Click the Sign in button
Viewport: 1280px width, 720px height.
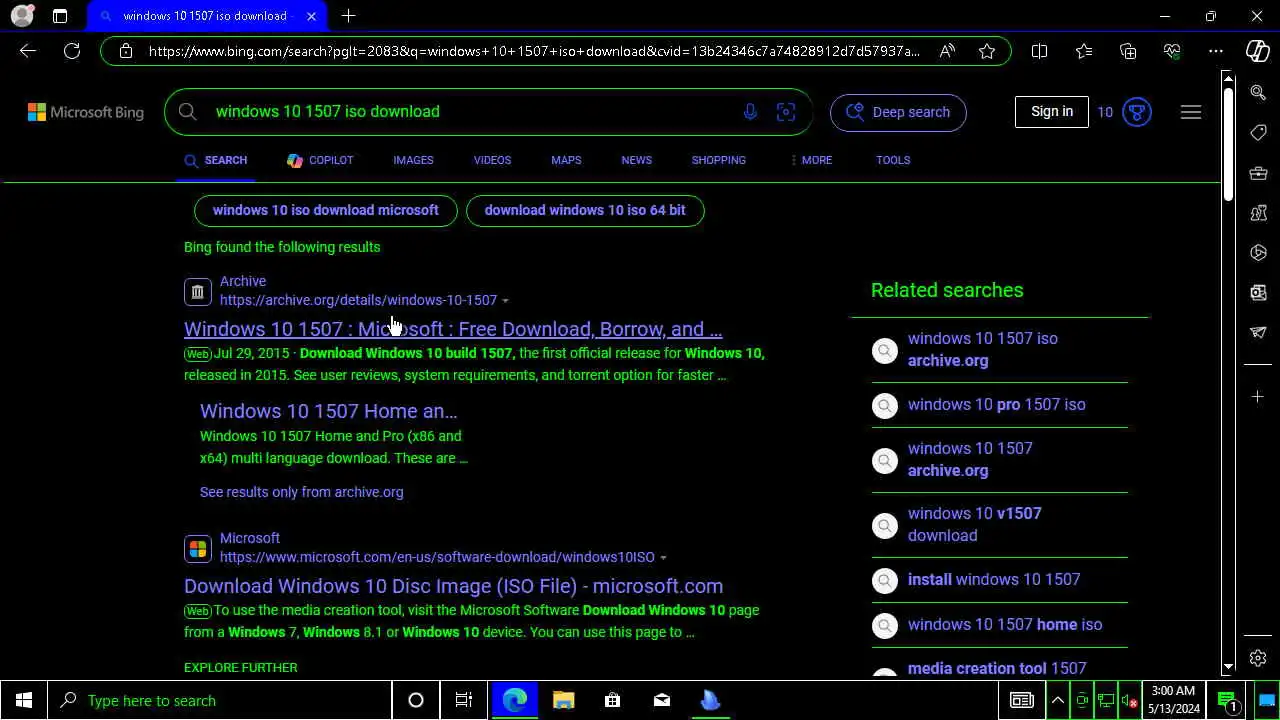pyautogui.click(x=1052, y=112)
